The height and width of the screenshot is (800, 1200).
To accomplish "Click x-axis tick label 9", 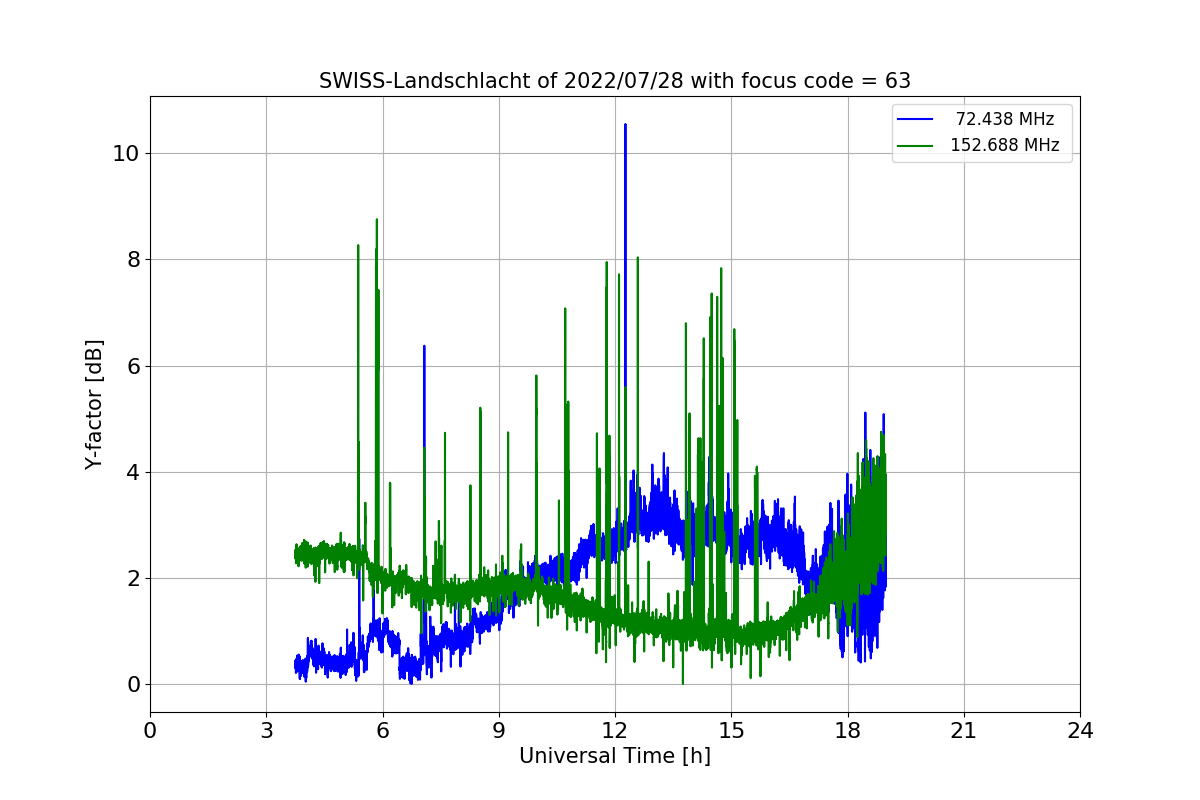I will coord(499,731).
